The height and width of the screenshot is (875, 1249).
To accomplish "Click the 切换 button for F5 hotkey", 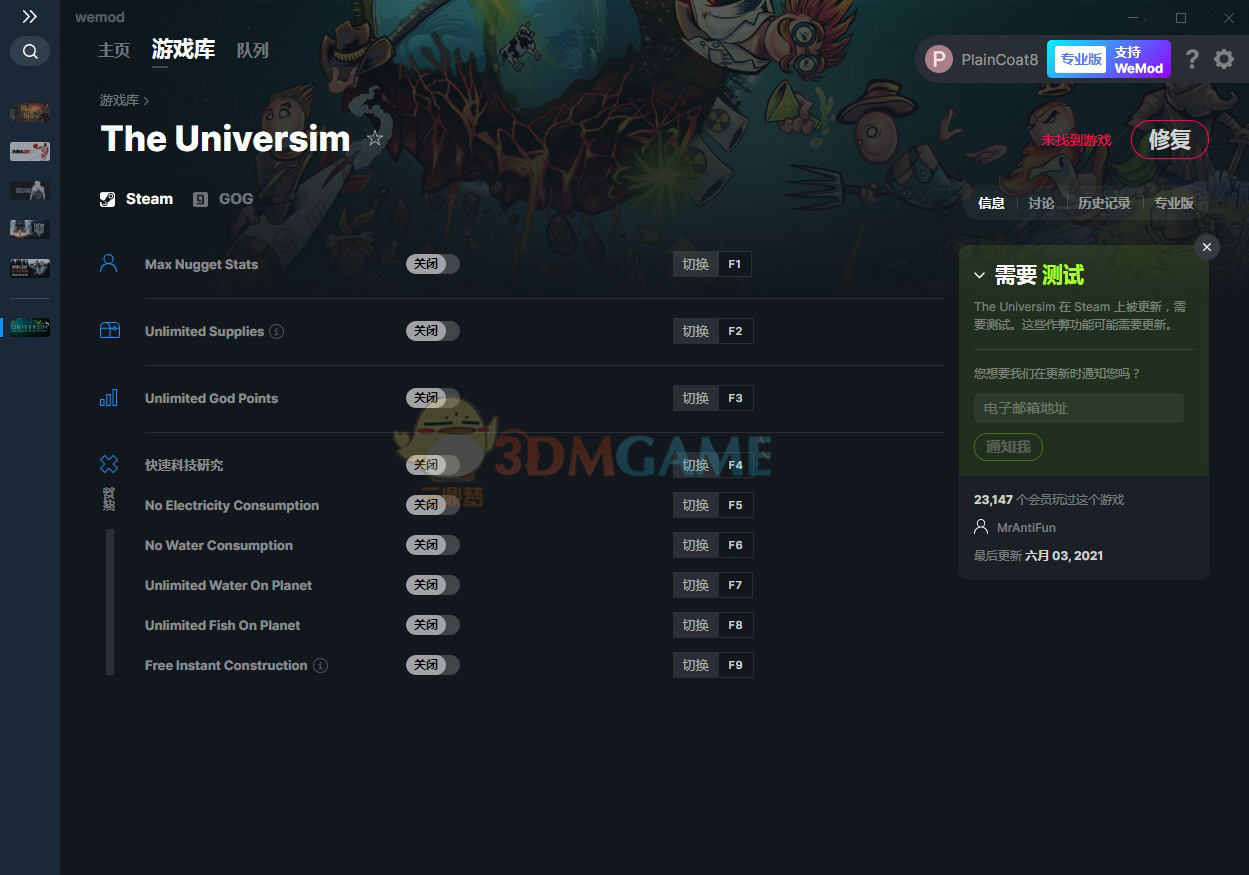I will click(696, 505).
